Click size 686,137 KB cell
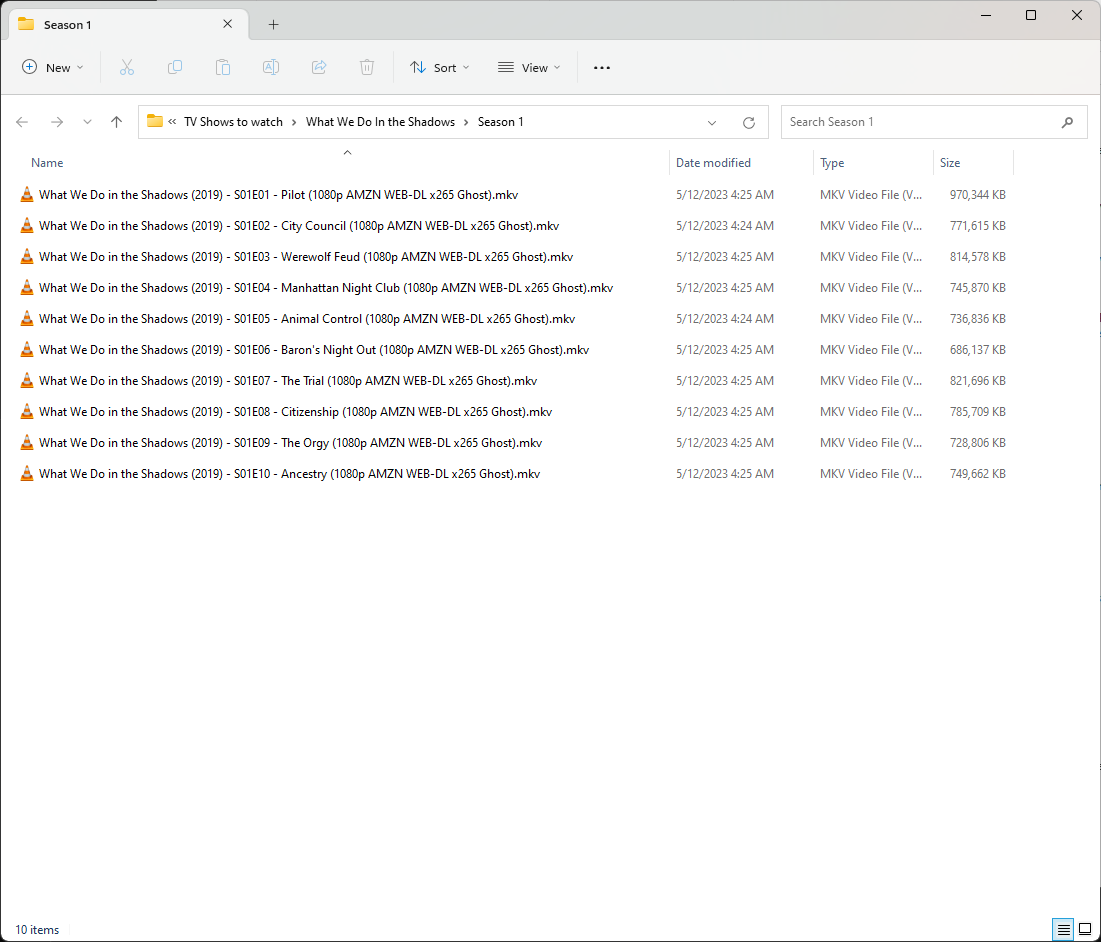The height and width of the screenshot is (942, 1101). coord(977,349)
